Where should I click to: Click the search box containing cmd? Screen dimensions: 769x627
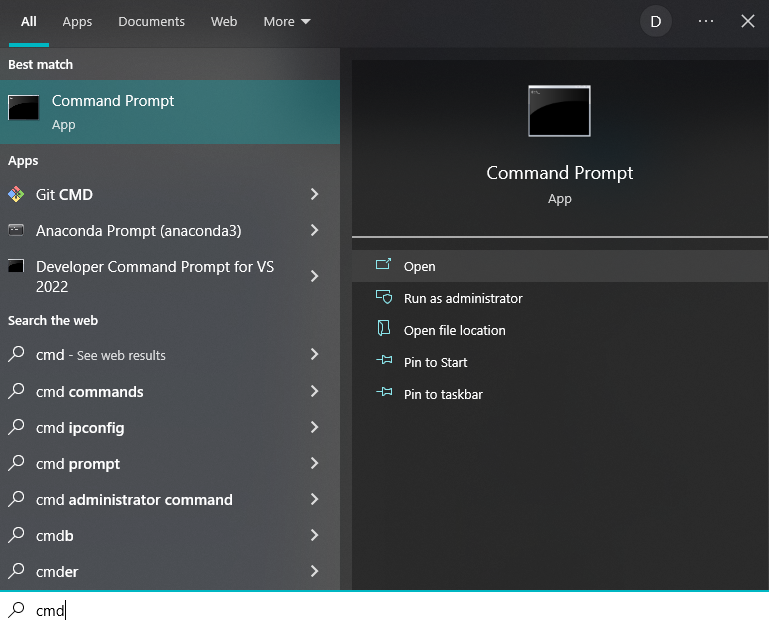tap(384, 610)
